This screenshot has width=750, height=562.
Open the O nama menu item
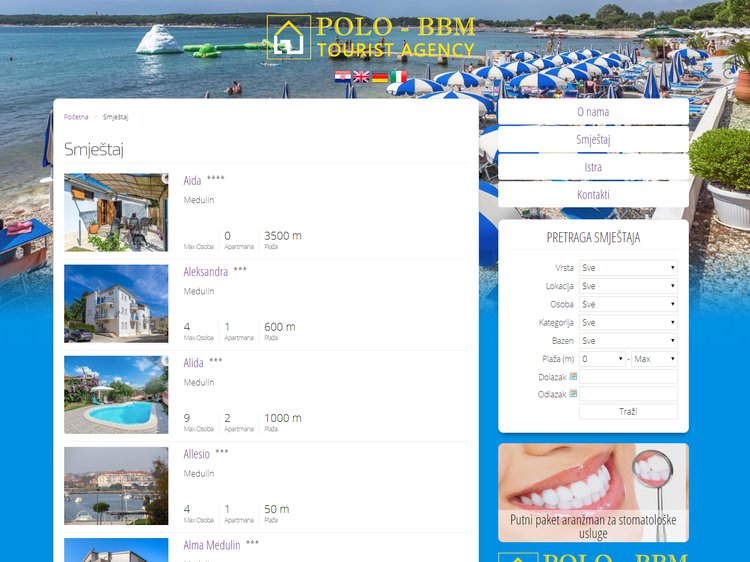[x=593, y=112]
